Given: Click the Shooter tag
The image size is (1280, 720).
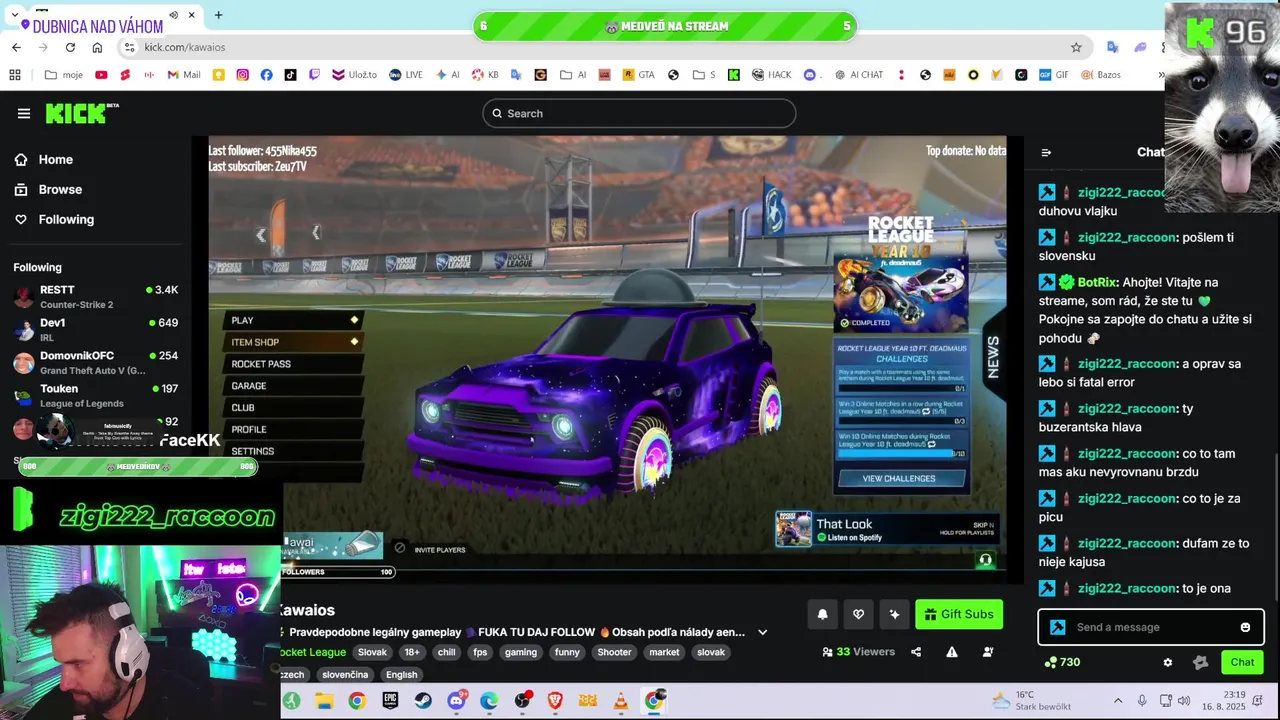Looking at the screenshot, I should 614,652.
